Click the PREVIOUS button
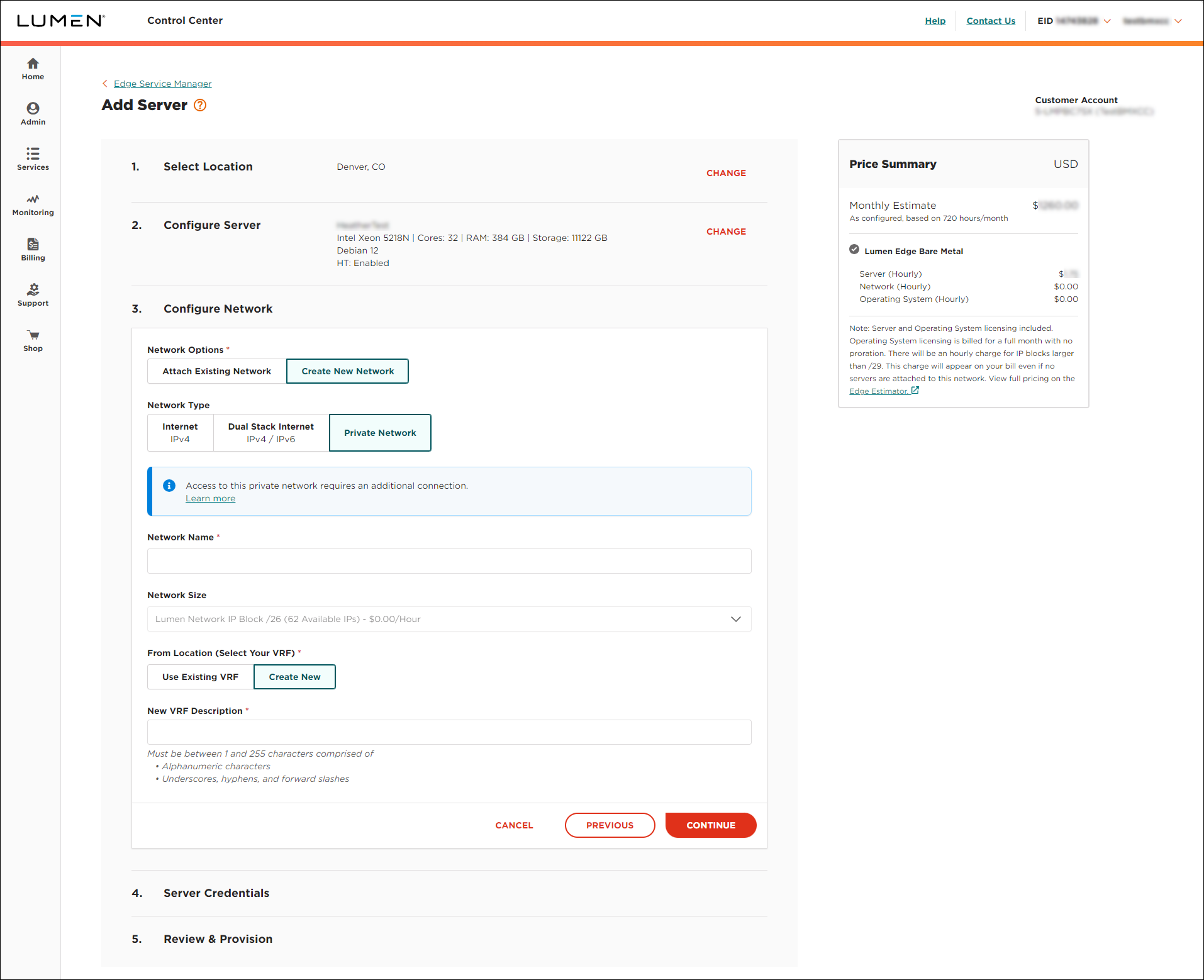Viewport: 1204px width, 980px height. 610,825
